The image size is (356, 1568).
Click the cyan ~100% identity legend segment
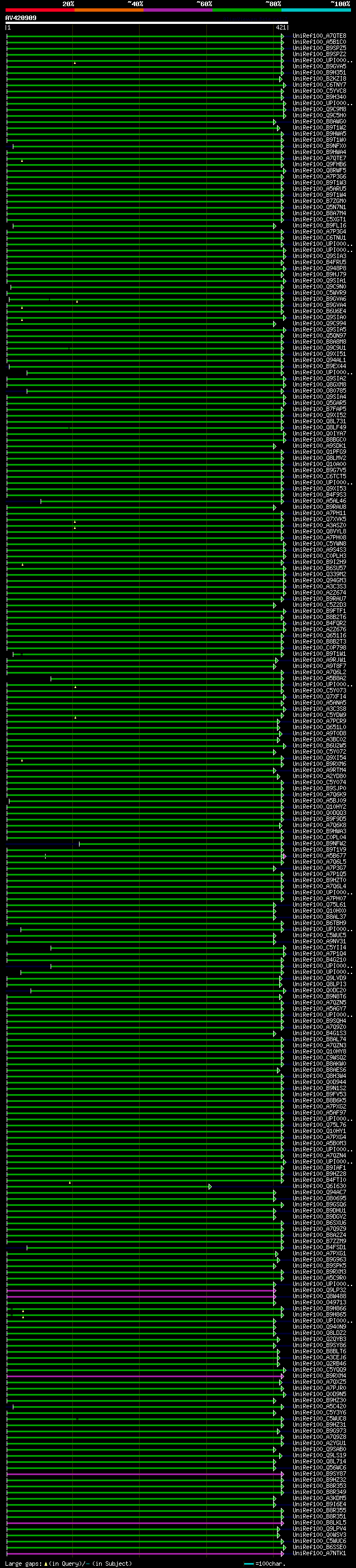[316, 10]
